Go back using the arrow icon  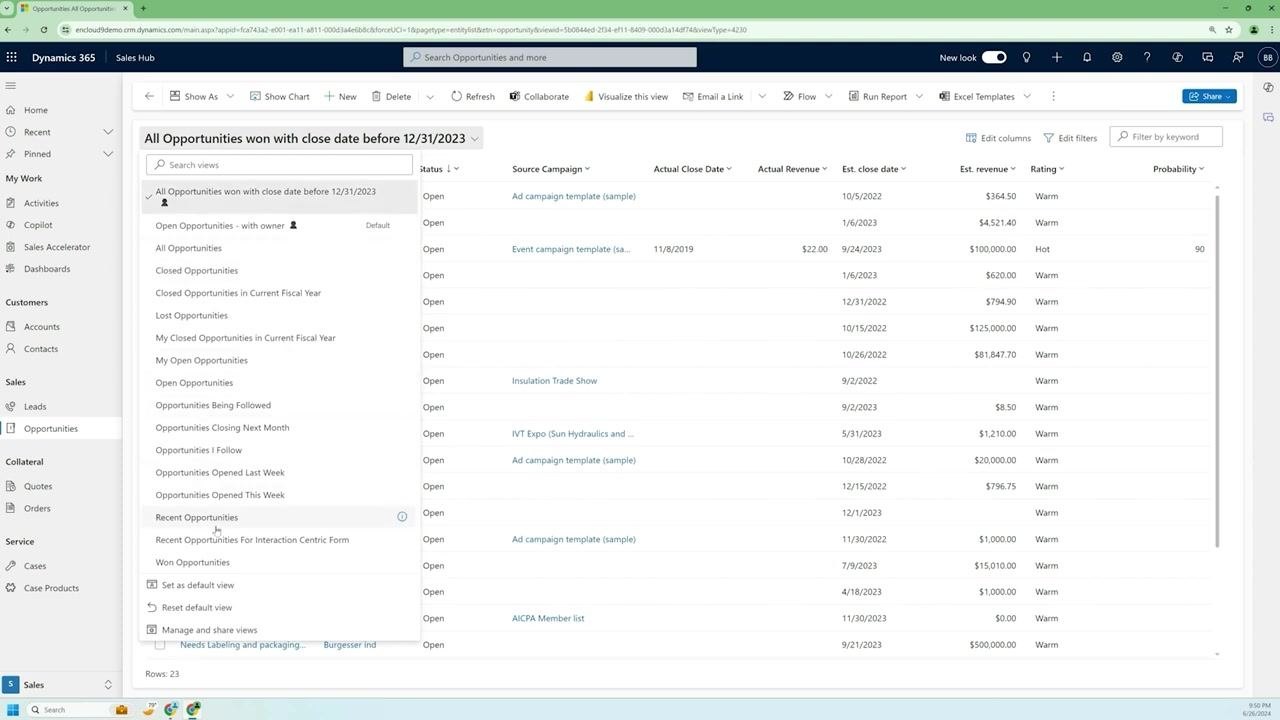[x=149, y=96]
